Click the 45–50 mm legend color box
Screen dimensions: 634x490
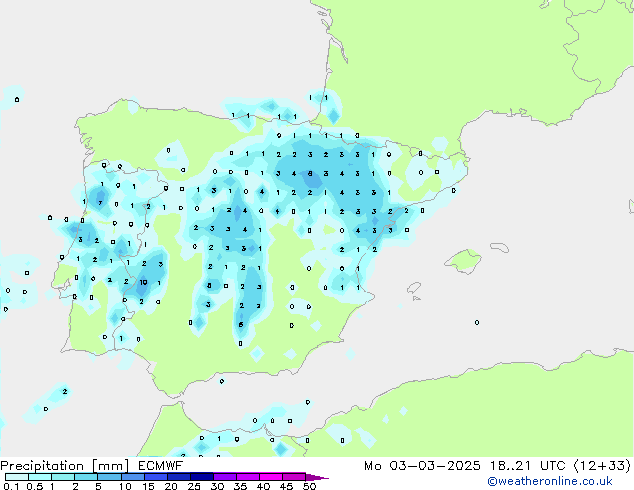click(x=294, y=477)
